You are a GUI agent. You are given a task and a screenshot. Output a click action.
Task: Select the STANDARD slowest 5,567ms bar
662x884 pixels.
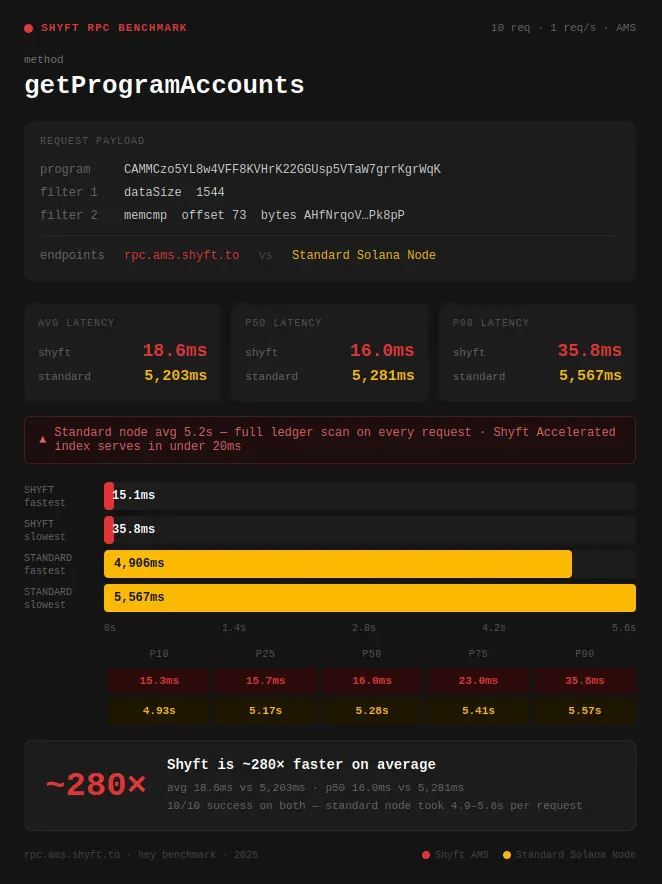pyautogui.click(x=370, y=598)
